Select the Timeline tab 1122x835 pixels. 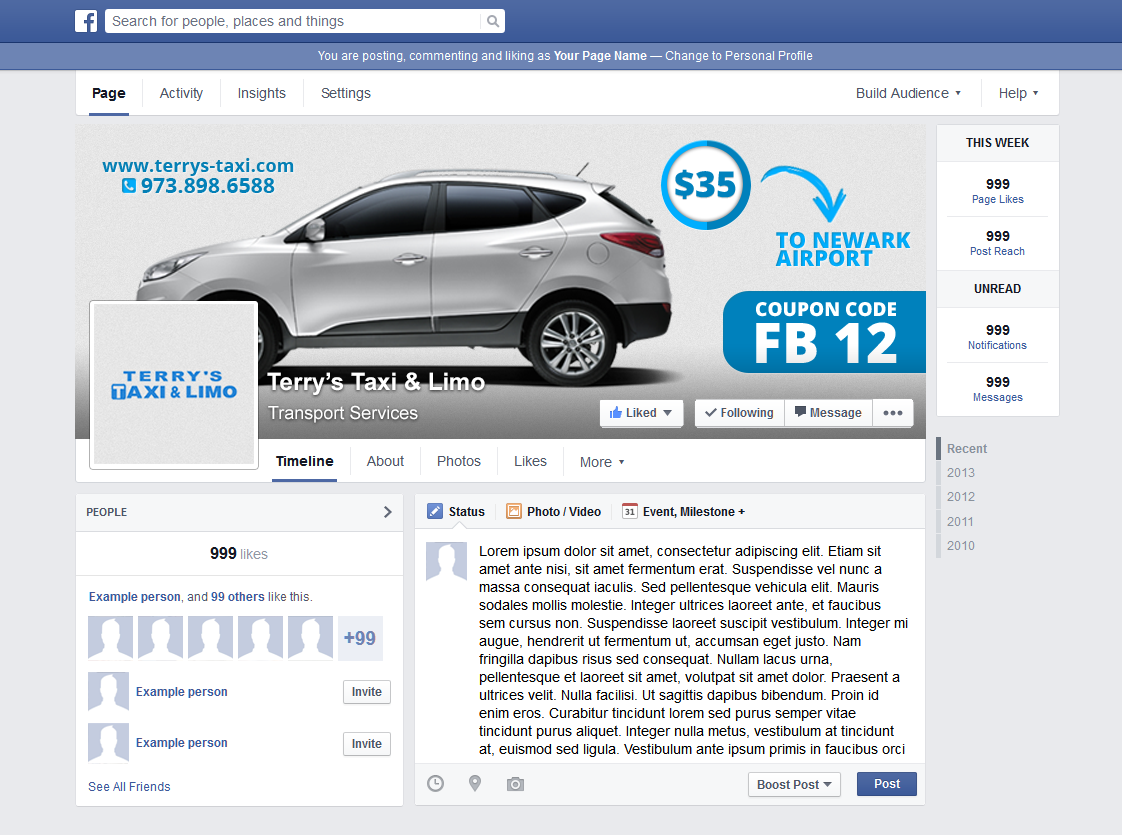[x=304, y=462]
